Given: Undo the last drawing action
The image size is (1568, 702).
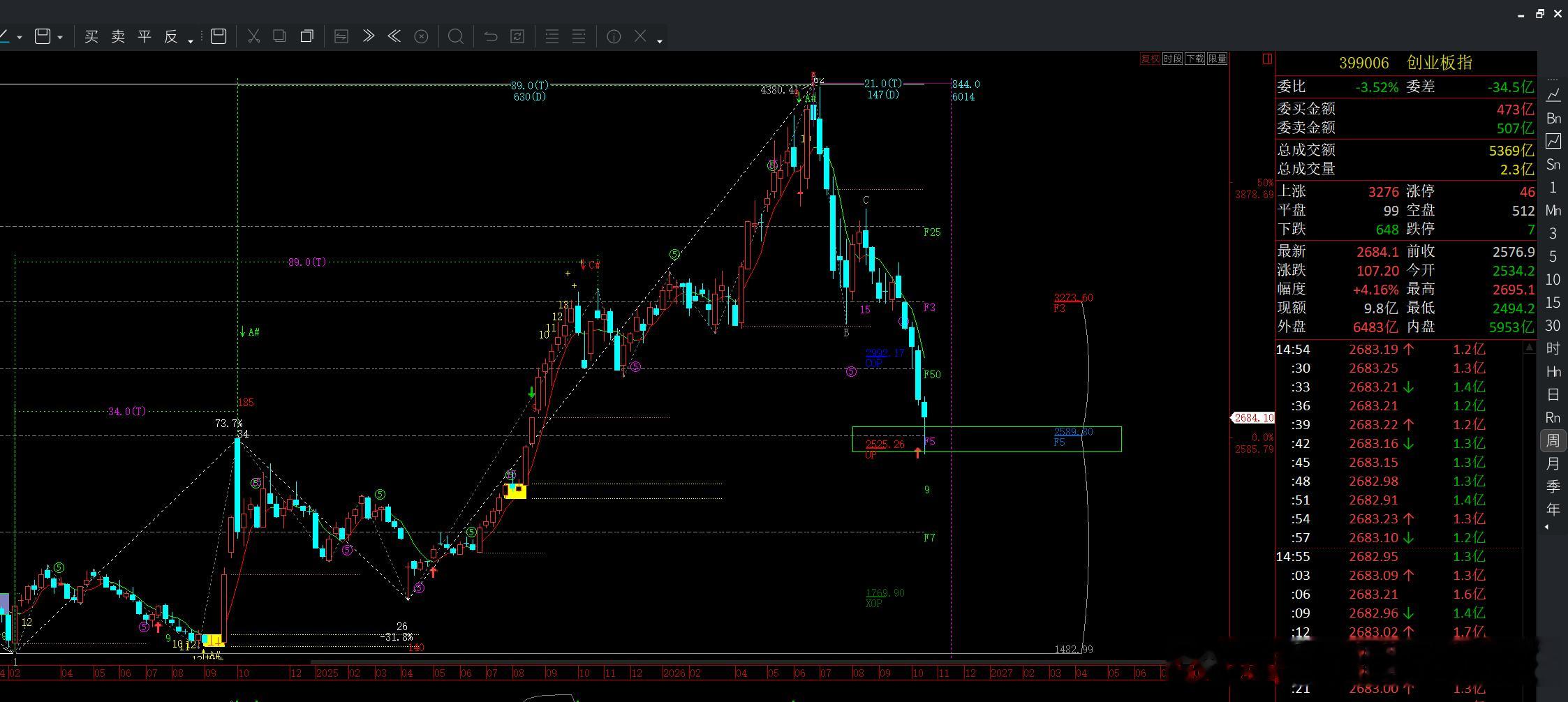Looking at the screenshot, I should [491, 36].
